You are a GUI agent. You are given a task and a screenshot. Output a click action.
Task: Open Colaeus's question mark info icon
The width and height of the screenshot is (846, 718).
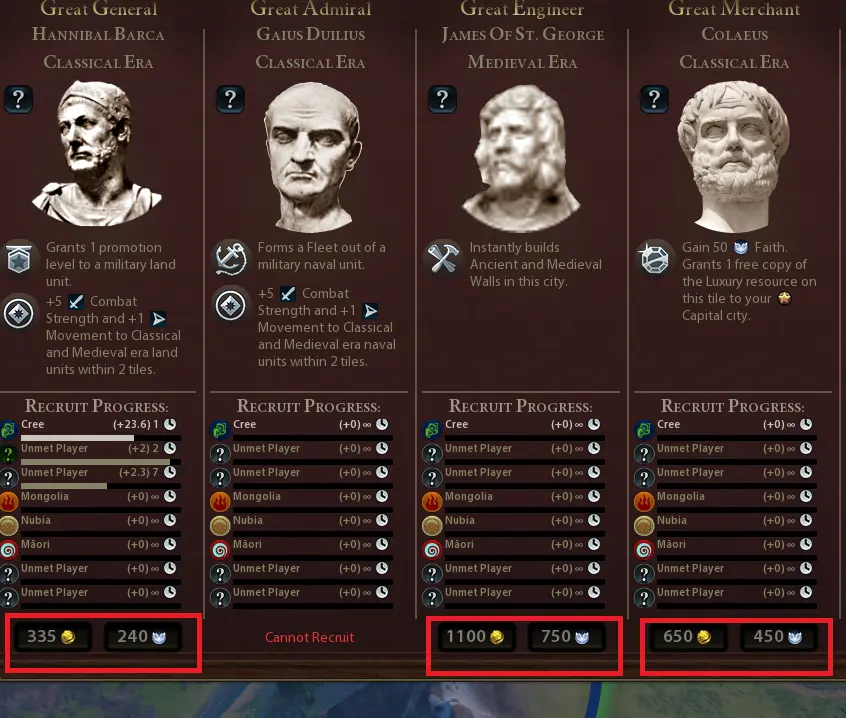(x=654, y=99)
